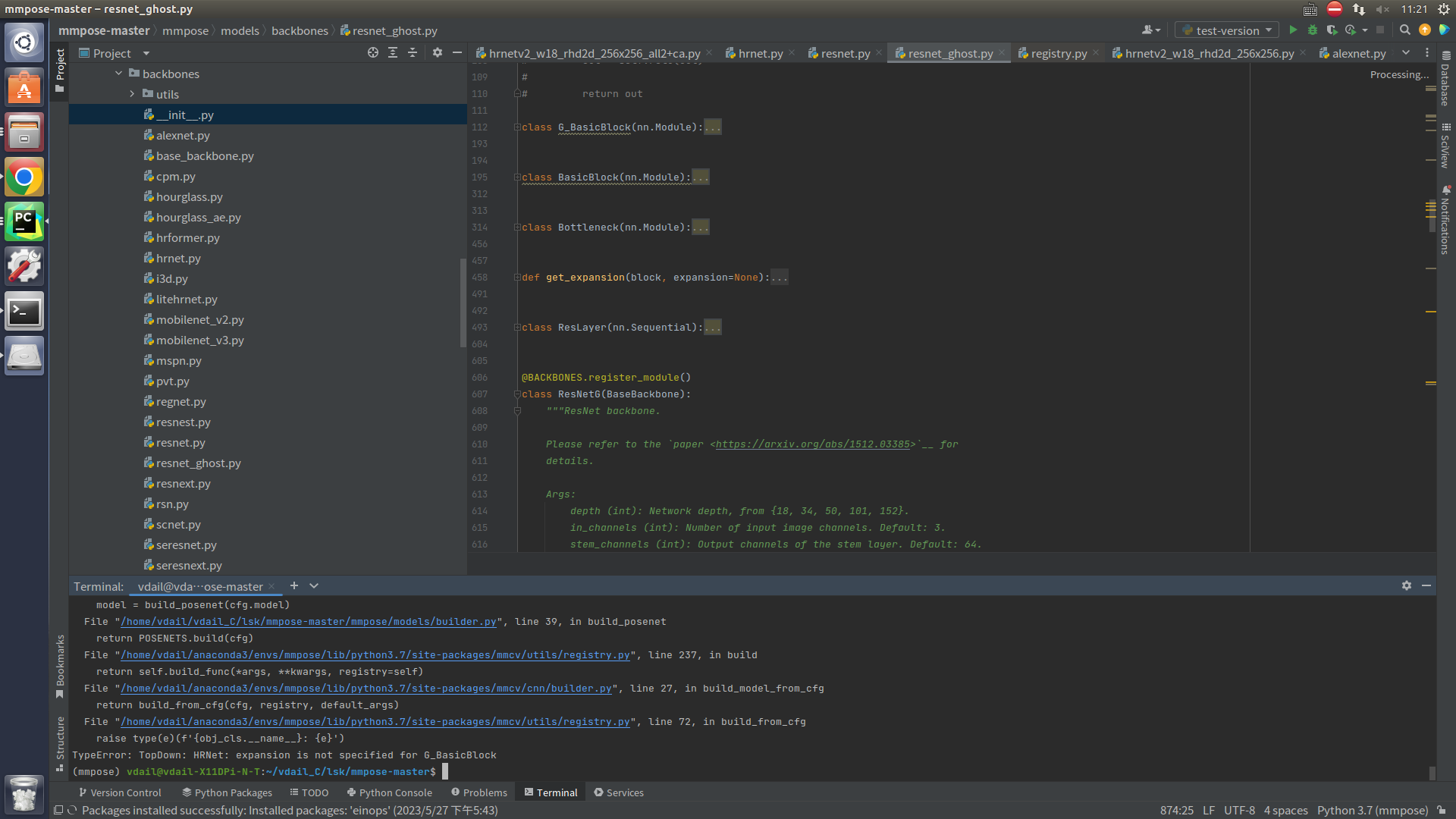The image size is (1456, 819).
Task: Run with coverage using the shield-play icon
Action: pyautogui.click(x=1332, y=30)
